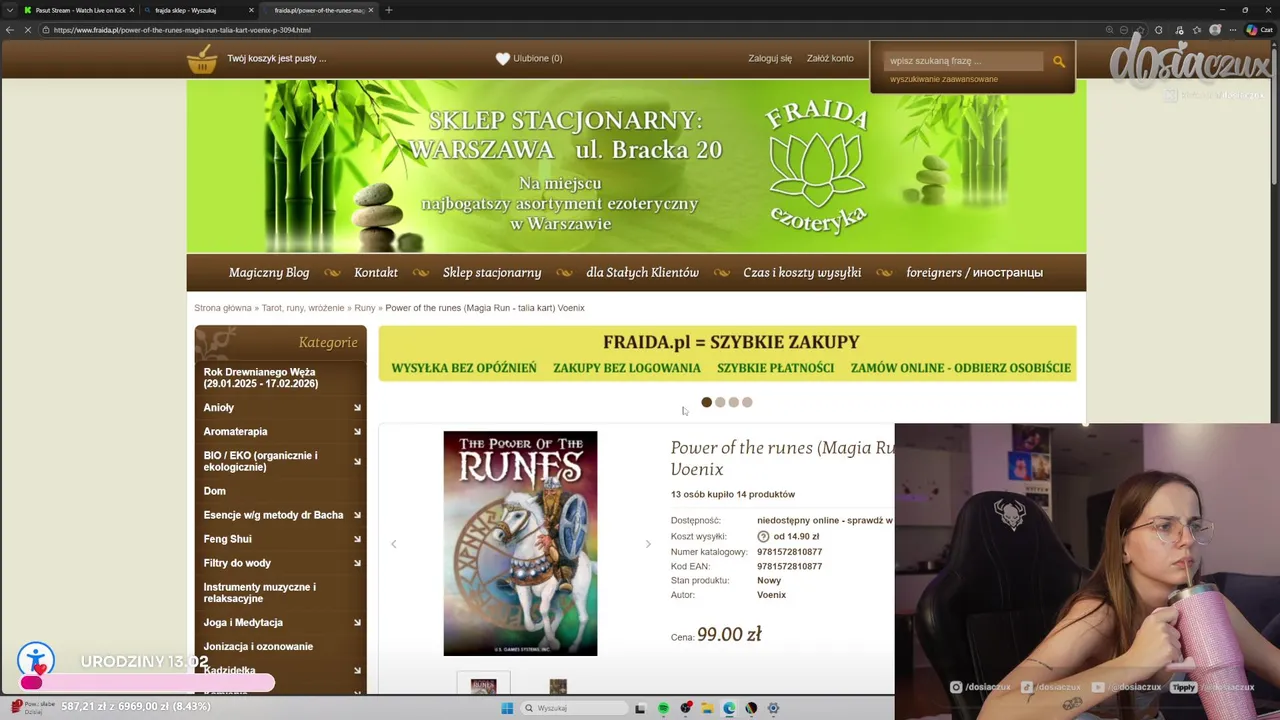Open File Explorer from the taskbar
1280x720 pixels.
click(x=707, y=708)
